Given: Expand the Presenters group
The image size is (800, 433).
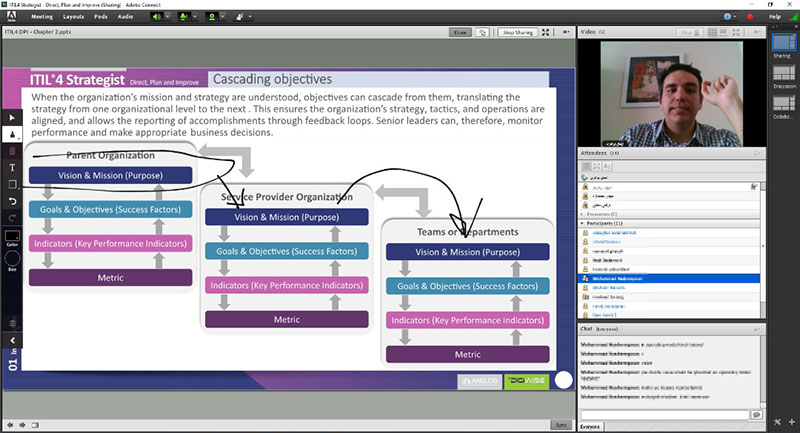Looking at the screenshot, I should [x=583, y=214].
